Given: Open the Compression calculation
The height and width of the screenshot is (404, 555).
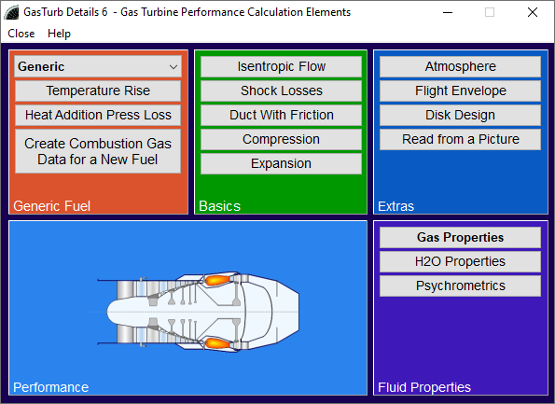Looking at the screenshot, I should [281, 140].
